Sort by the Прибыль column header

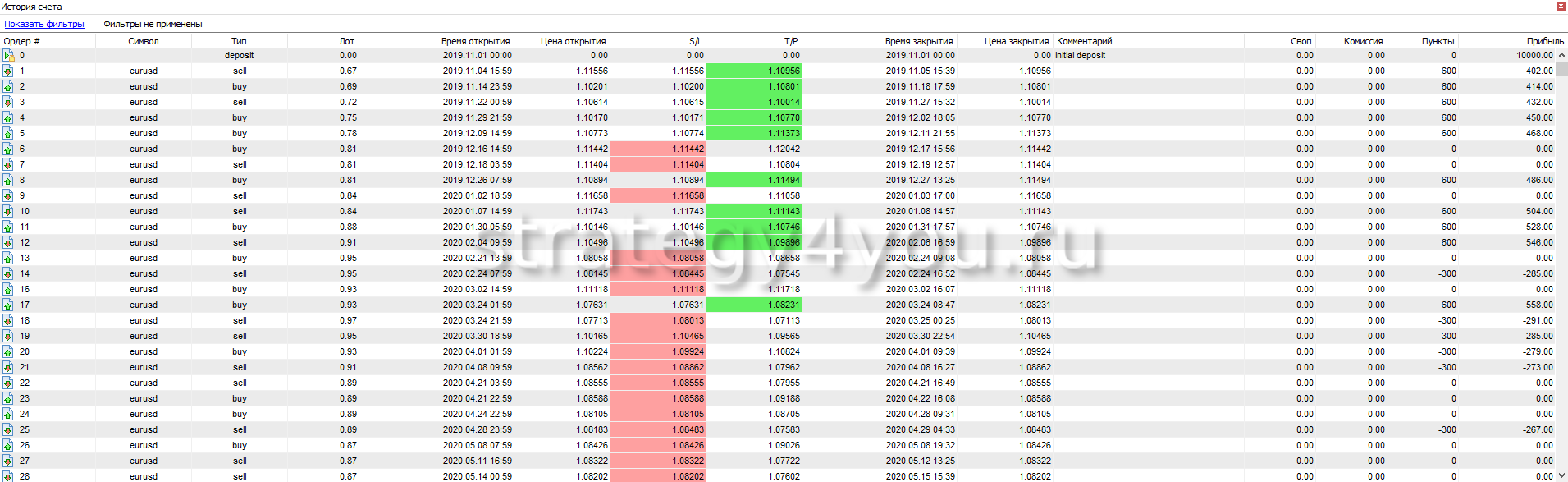[1544, 41]
